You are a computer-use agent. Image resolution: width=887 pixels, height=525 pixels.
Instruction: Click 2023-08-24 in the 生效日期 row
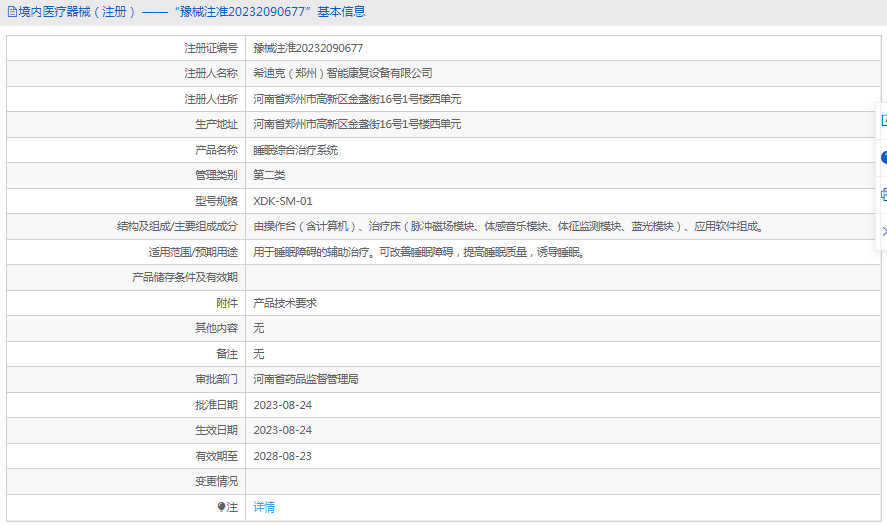point(283,430)
